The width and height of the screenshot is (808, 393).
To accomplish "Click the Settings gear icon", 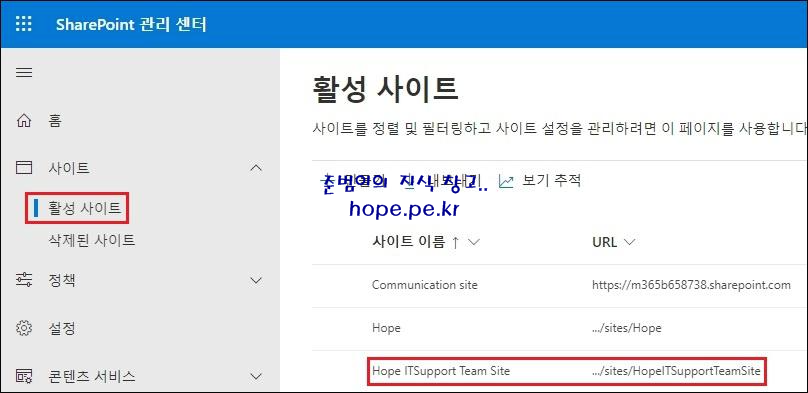I will (24, 328).
